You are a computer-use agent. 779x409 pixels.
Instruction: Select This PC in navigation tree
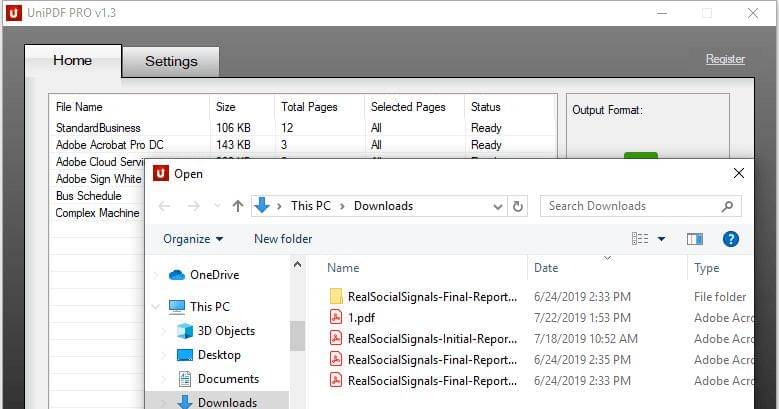(210, 307)
